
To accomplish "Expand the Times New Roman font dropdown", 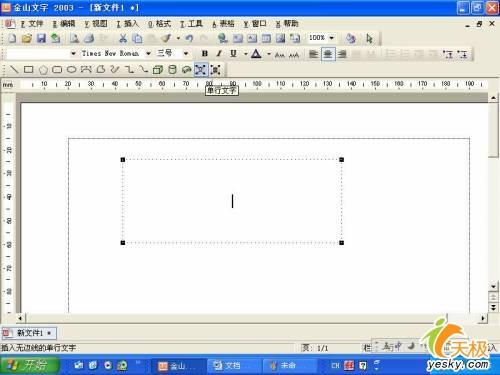I will [x=148, y=53].
